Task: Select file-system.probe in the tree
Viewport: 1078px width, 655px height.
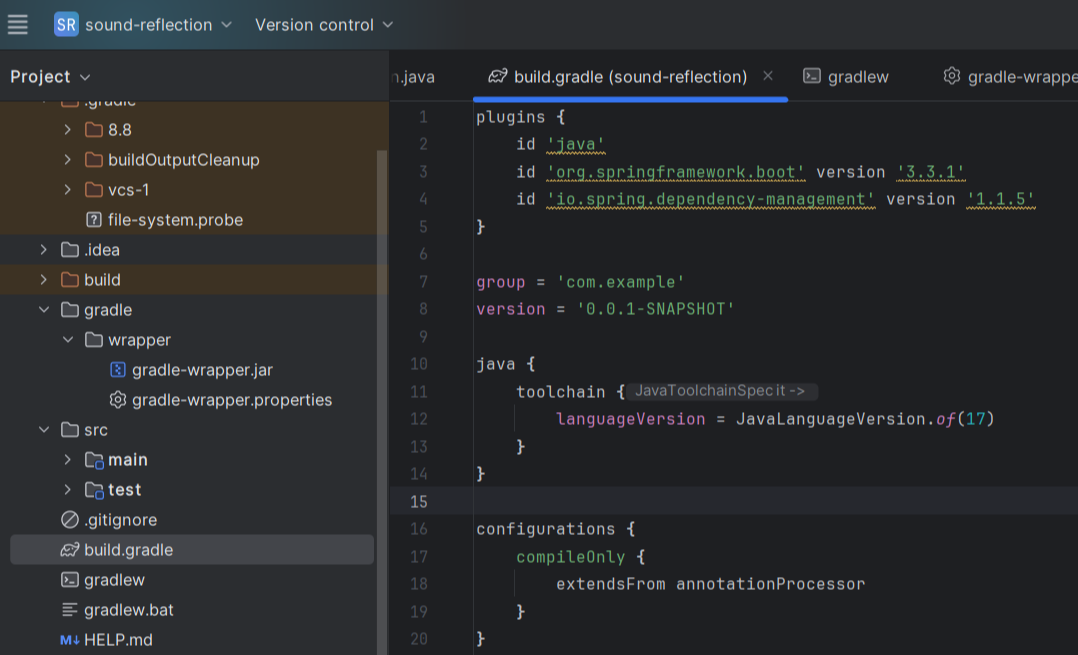Action: click(x=175, y=220)
